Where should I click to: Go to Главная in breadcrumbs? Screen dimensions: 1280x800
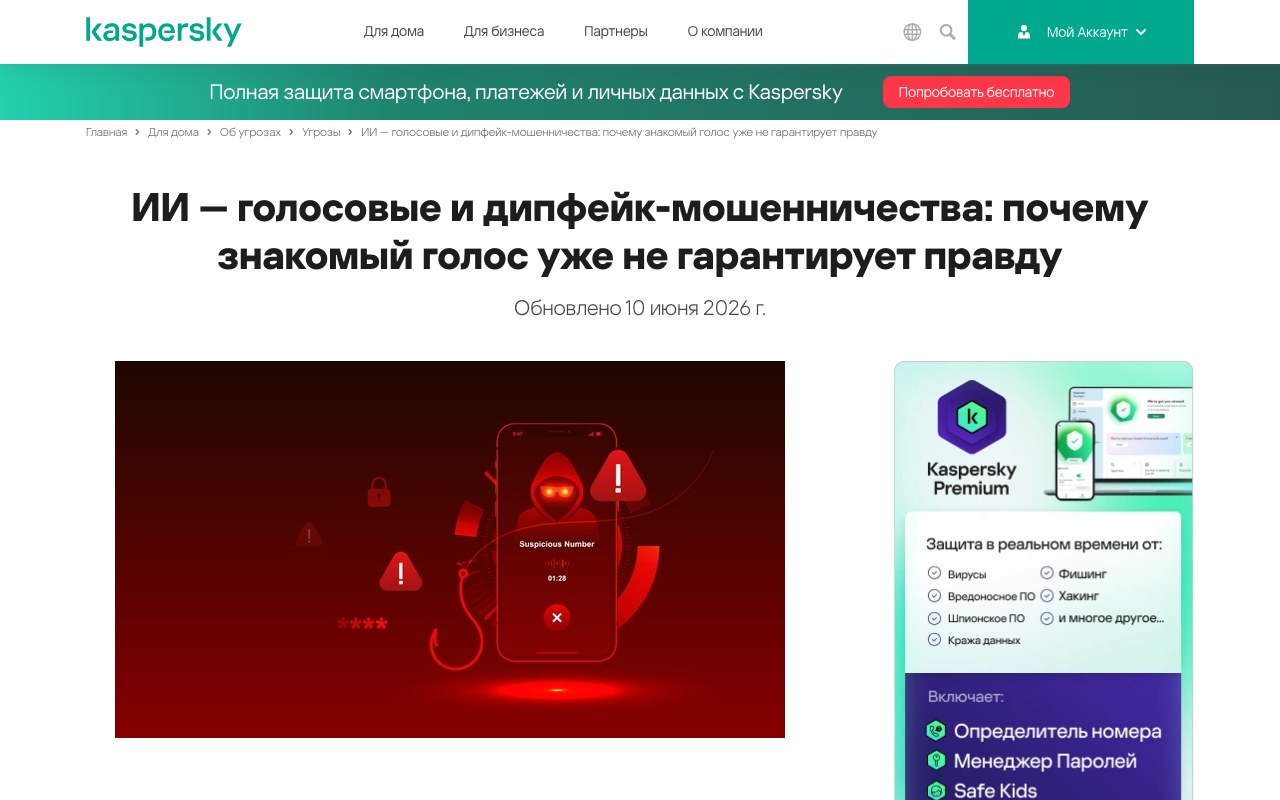click(x=106, y=132)
